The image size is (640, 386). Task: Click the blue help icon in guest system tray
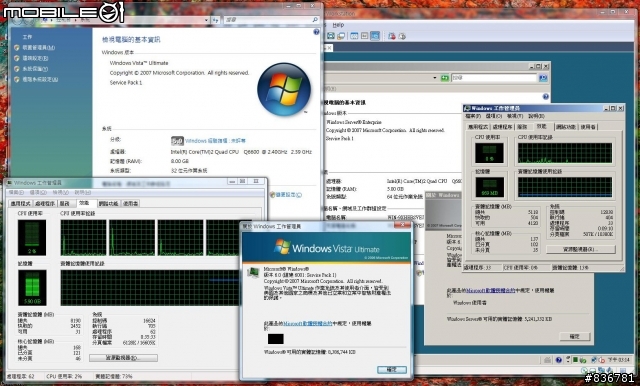tap(558, 360)
